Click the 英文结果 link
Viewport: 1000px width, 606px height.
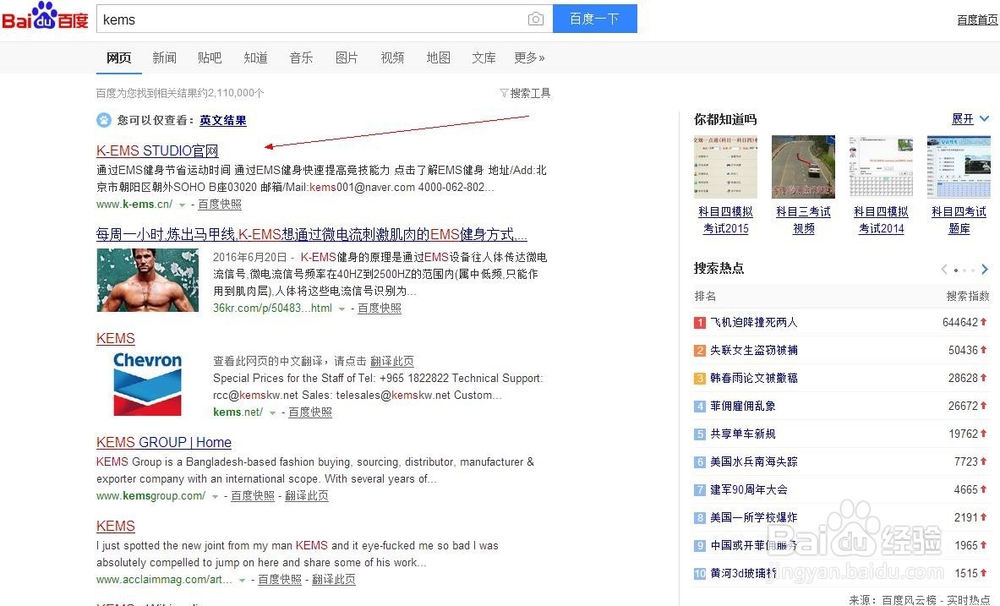(x=223, y=120)
